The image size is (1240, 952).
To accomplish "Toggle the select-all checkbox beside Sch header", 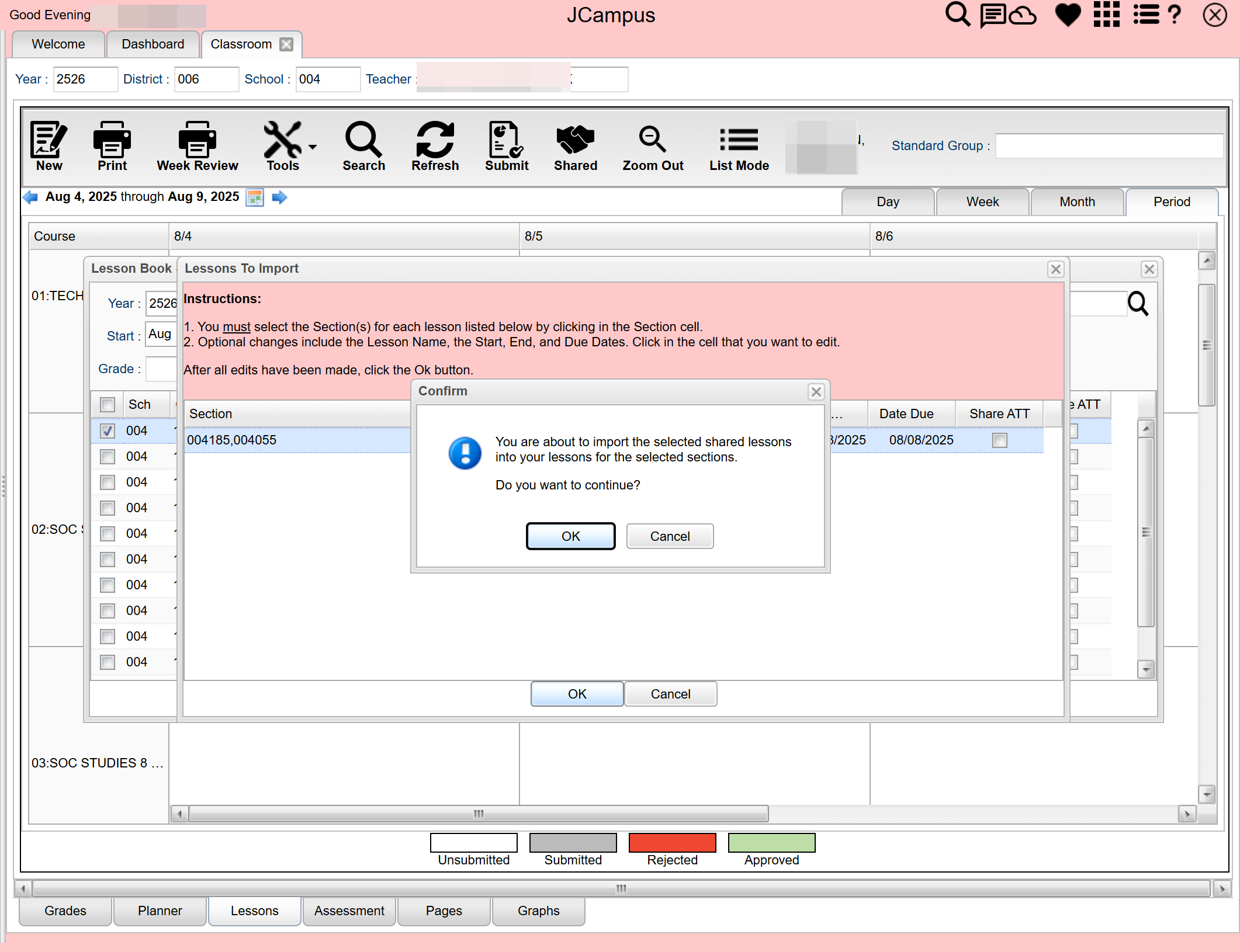I will coord(108,405).
